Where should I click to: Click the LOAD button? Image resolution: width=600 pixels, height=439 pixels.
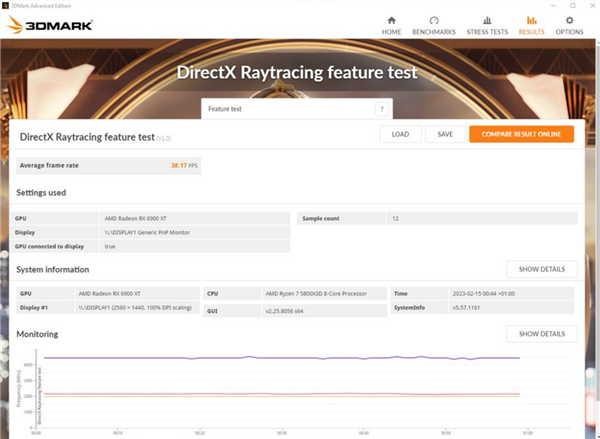point(400,134)
